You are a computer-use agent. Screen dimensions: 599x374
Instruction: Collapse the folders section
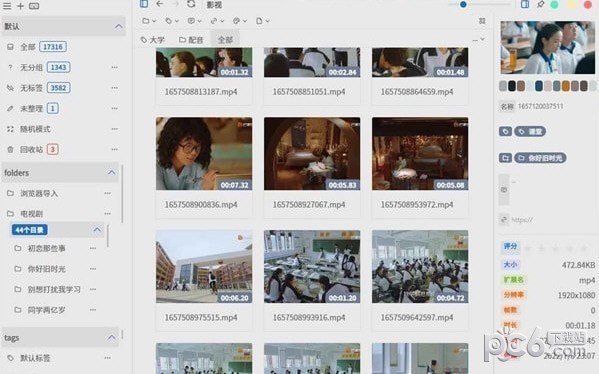pos(111,173)
